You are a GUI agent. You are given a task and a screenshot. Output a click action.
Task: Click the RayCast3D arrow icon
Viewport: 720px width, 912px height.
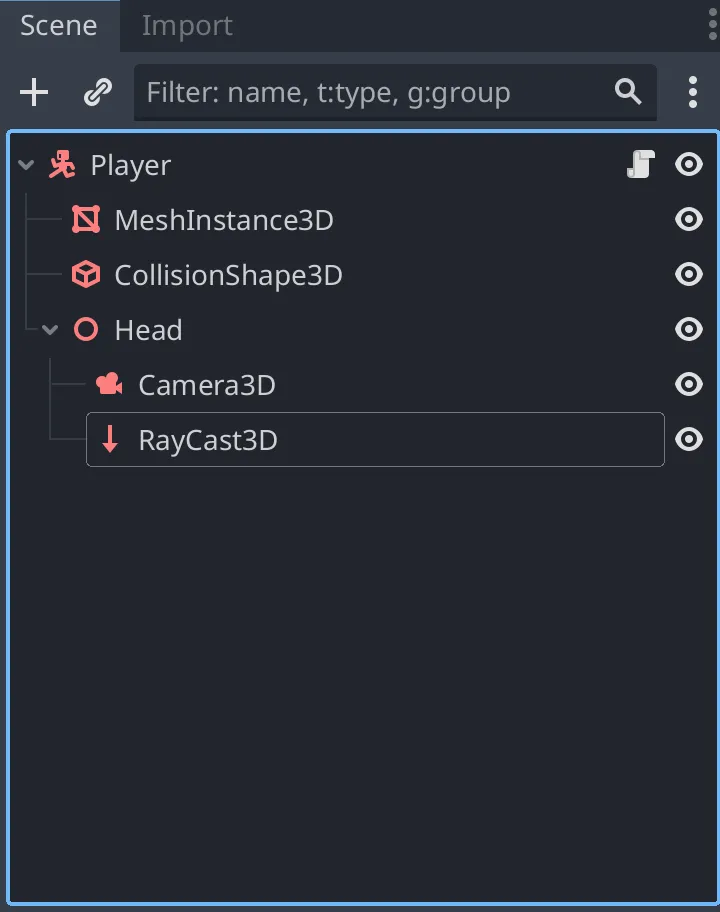tap(109, 439)
